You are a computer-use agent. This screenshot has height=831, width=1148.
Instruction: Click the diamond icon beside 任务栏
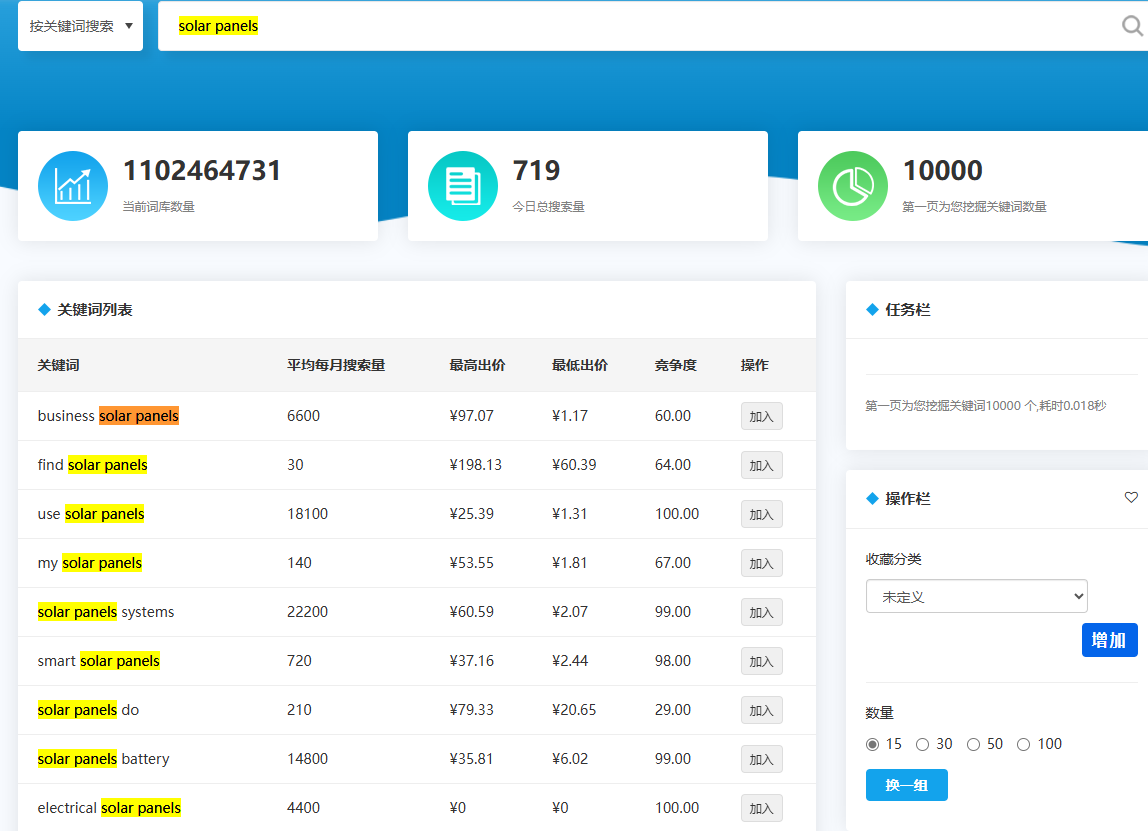click(872, 310)
